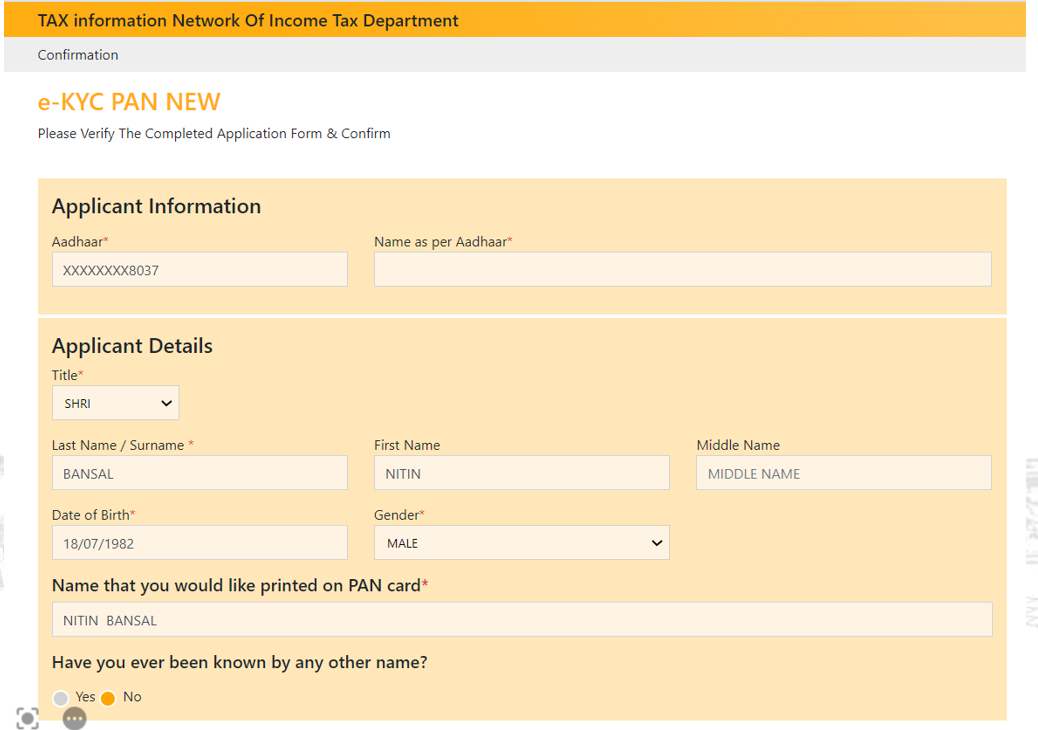This screenshot has width=1038, height=730.
Task: Click the e-KYC PAN NEW heading
Action: click(x=129, y=102)
